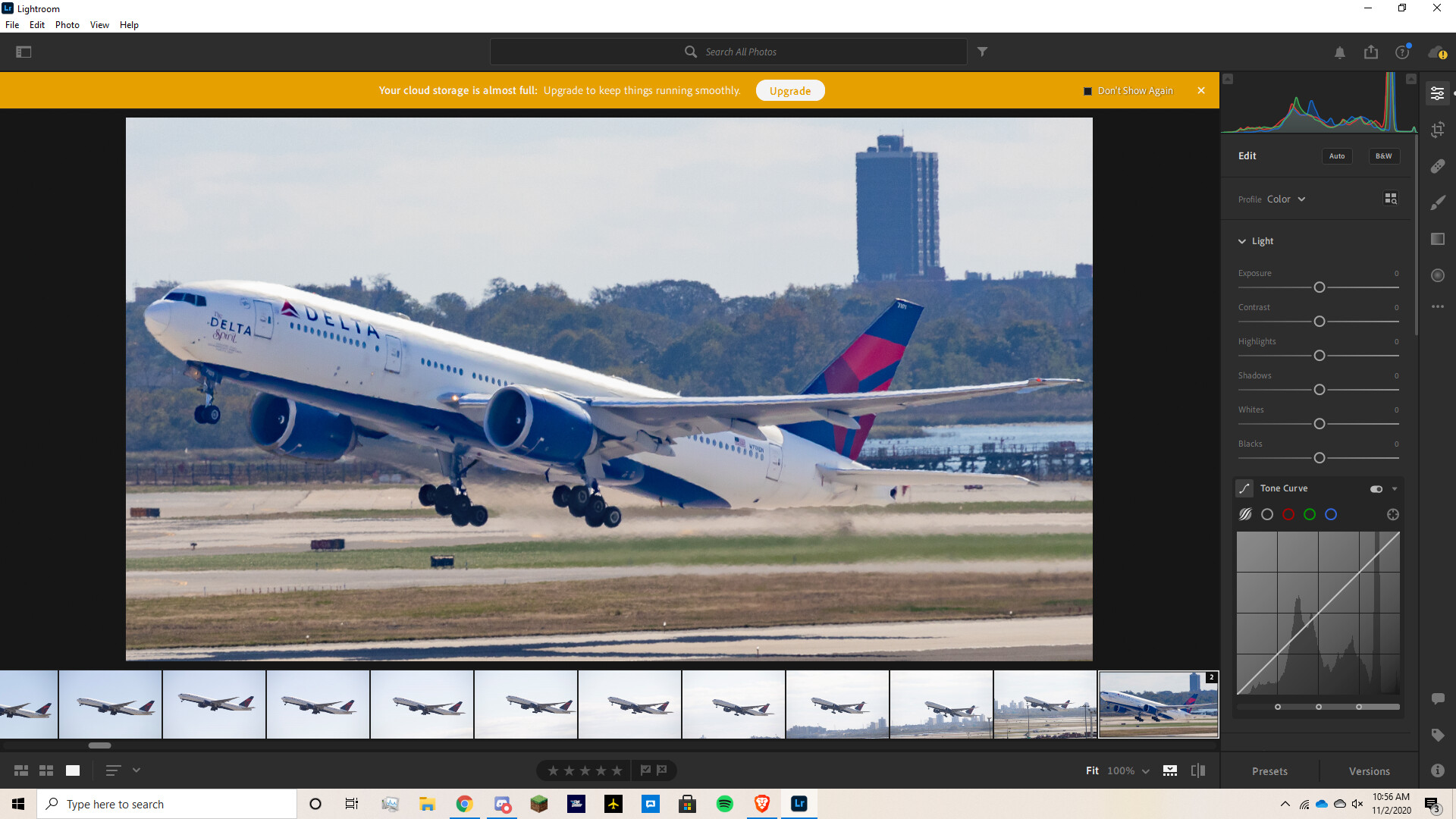
Task: Select the Healing Brush tool
Action: click(1437, 166)
